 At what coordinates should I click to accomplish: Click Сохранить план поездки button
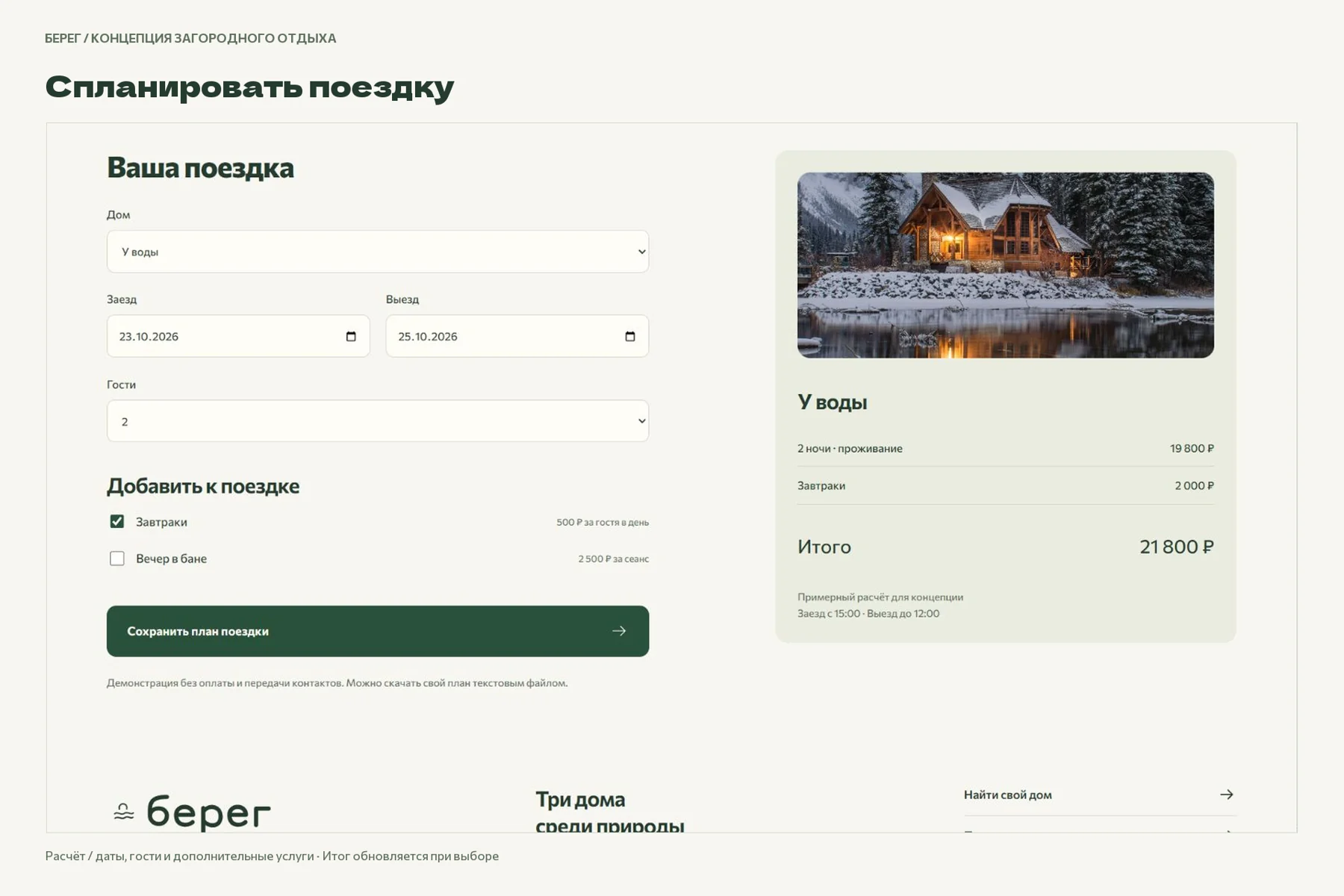(x=378, y=631)
